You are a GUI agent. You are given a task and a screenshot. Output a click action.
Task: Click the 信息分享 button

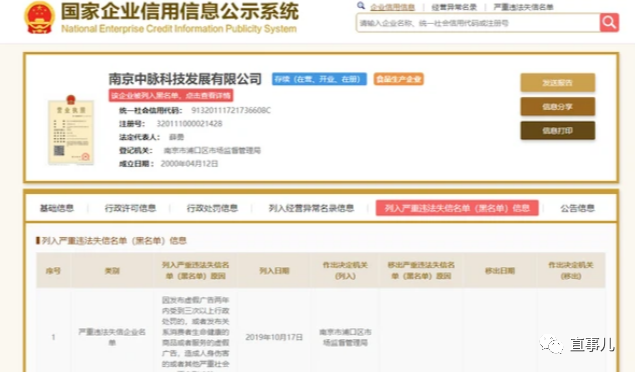point(558,106)
